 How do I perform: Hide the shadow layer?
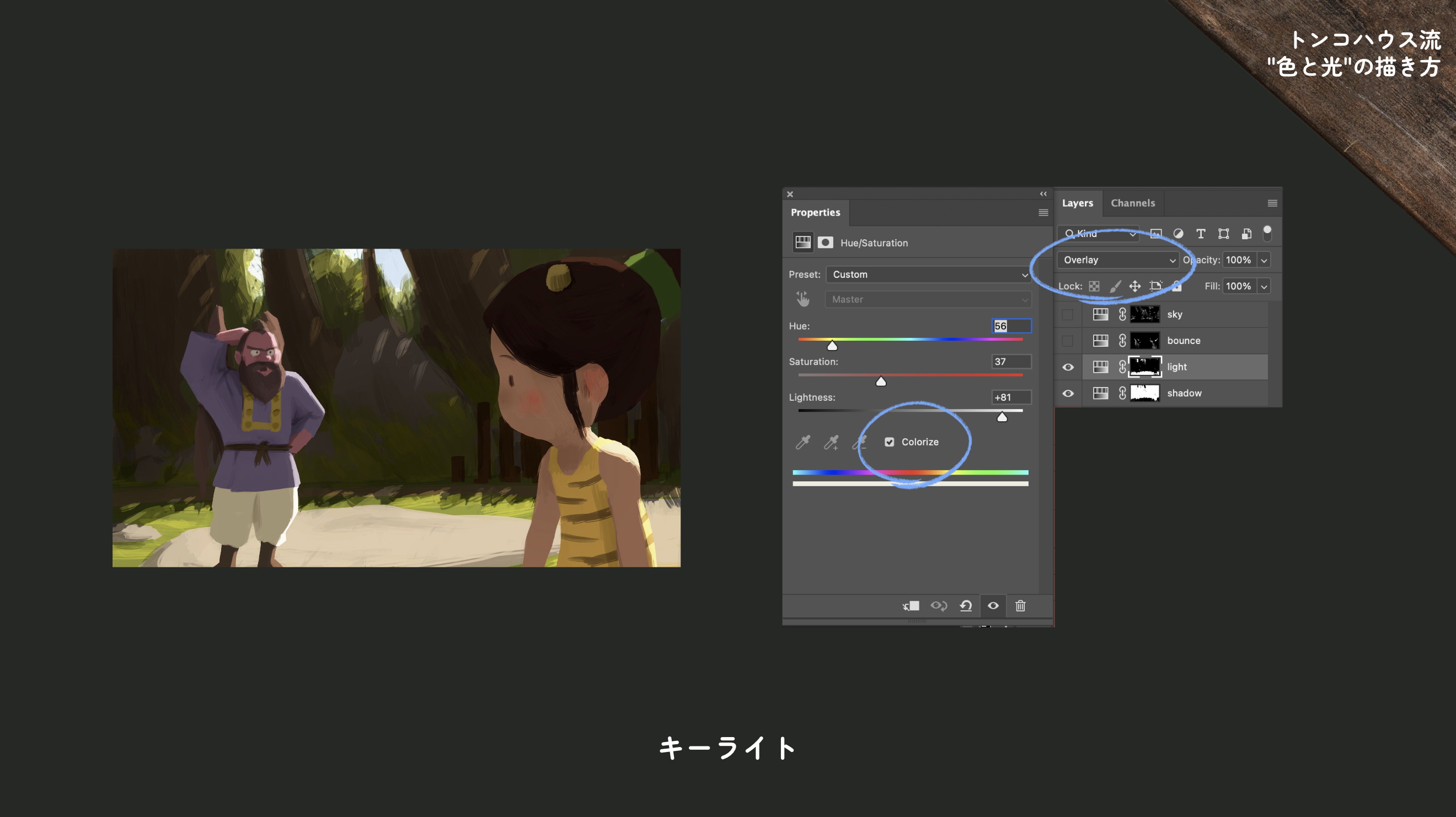(x=1068, y=393)
